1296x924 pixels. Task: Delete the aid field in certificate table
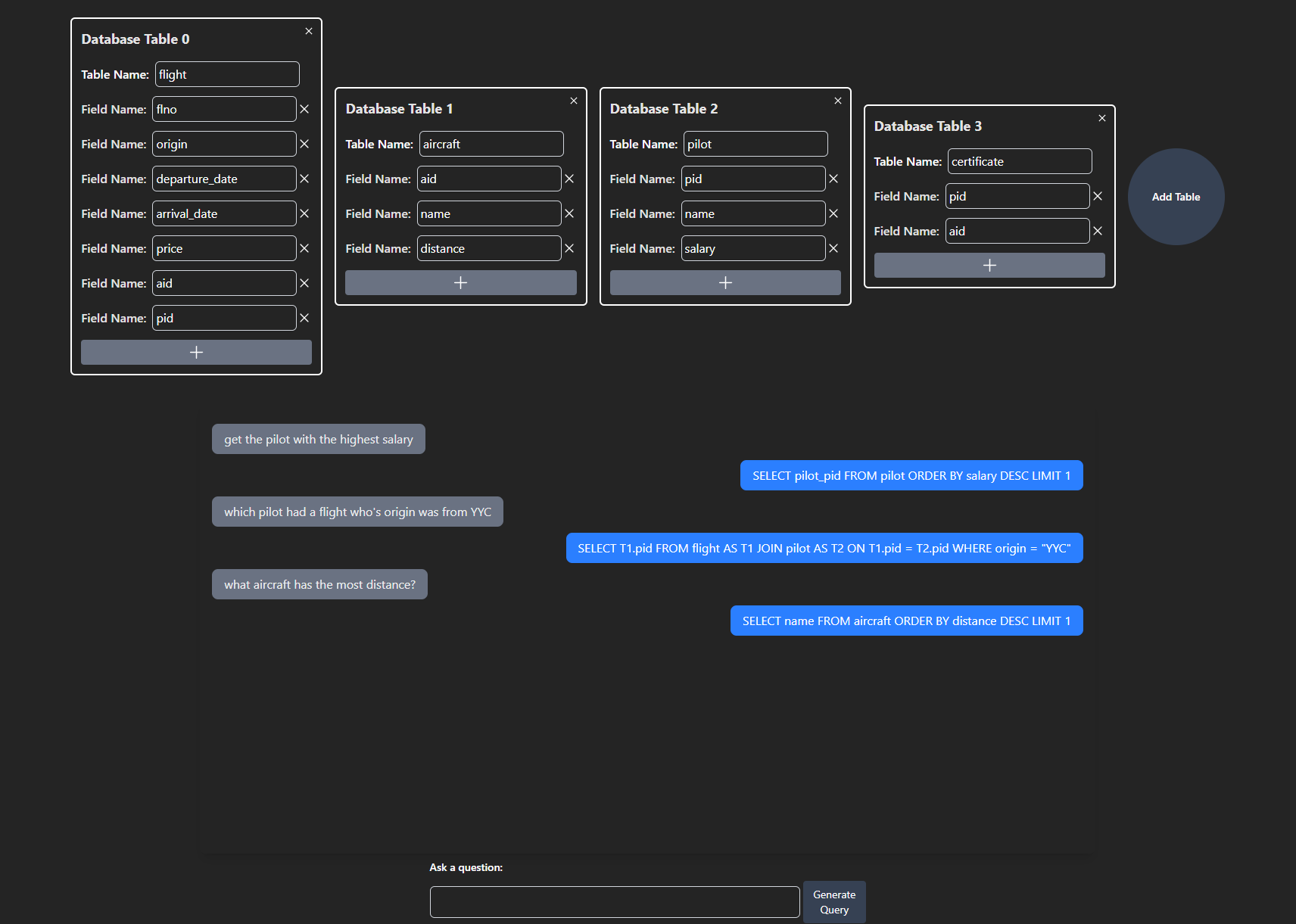[x=1098, y=231]
